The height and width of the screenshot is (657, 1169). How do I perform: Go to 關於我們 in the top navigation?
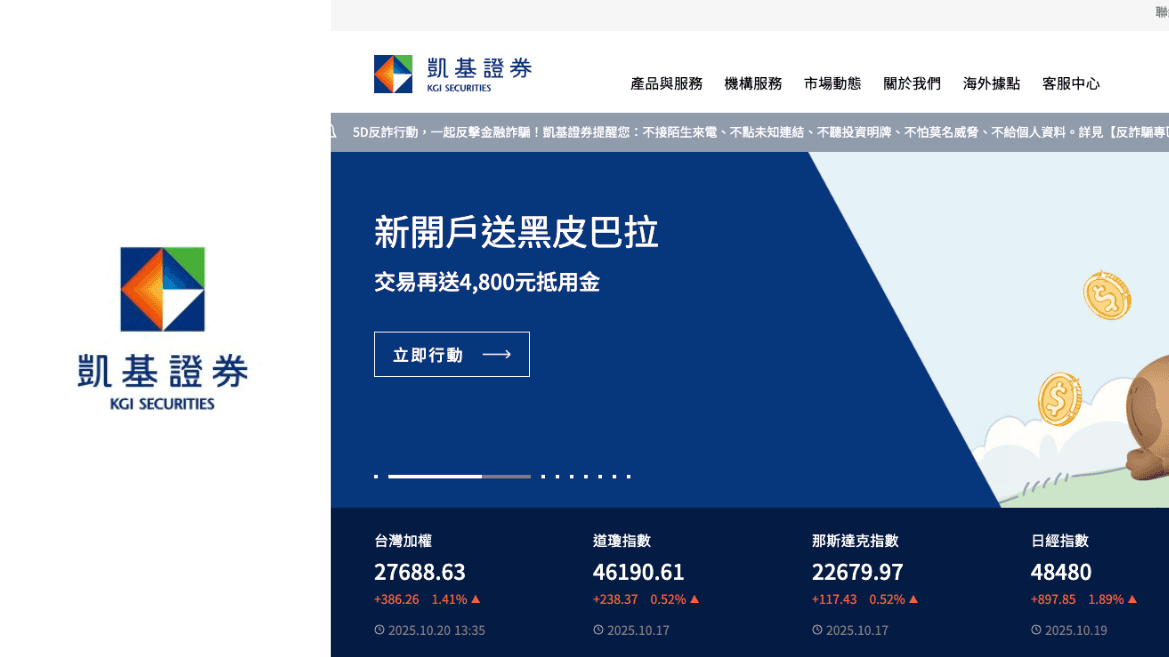912,84
